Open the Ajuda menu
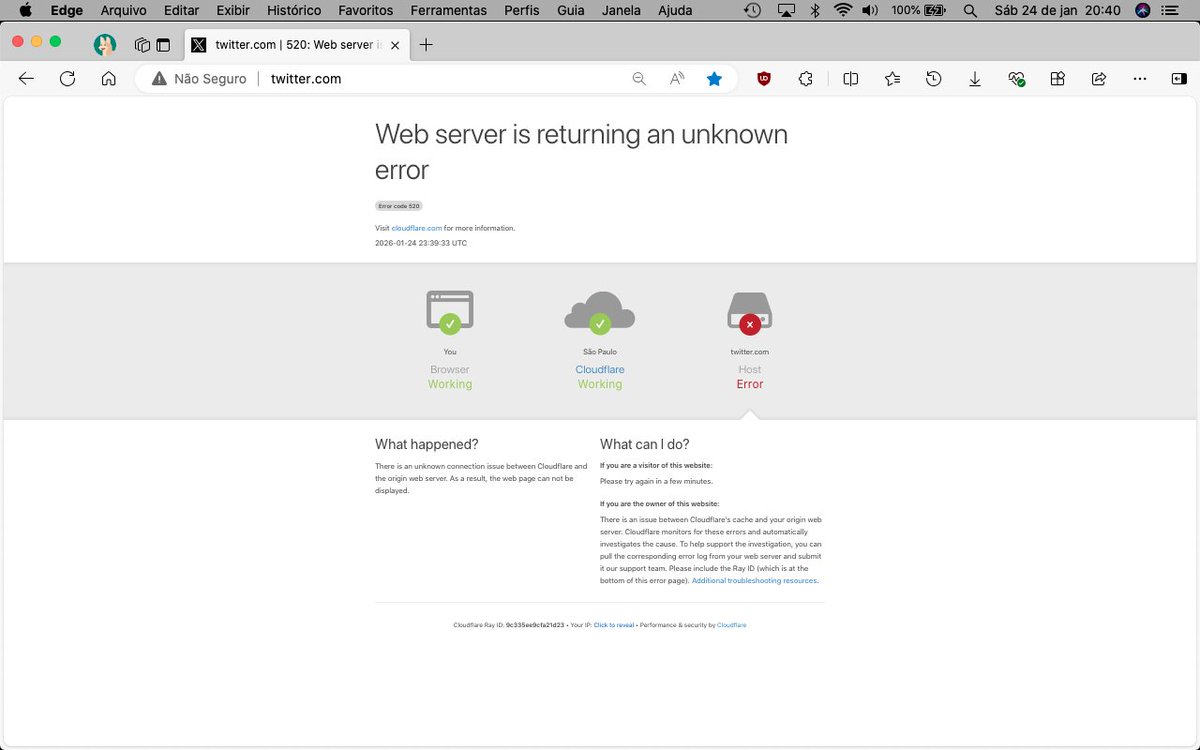The height and width of the screenshot is (750, 1200). pos(675,10)
